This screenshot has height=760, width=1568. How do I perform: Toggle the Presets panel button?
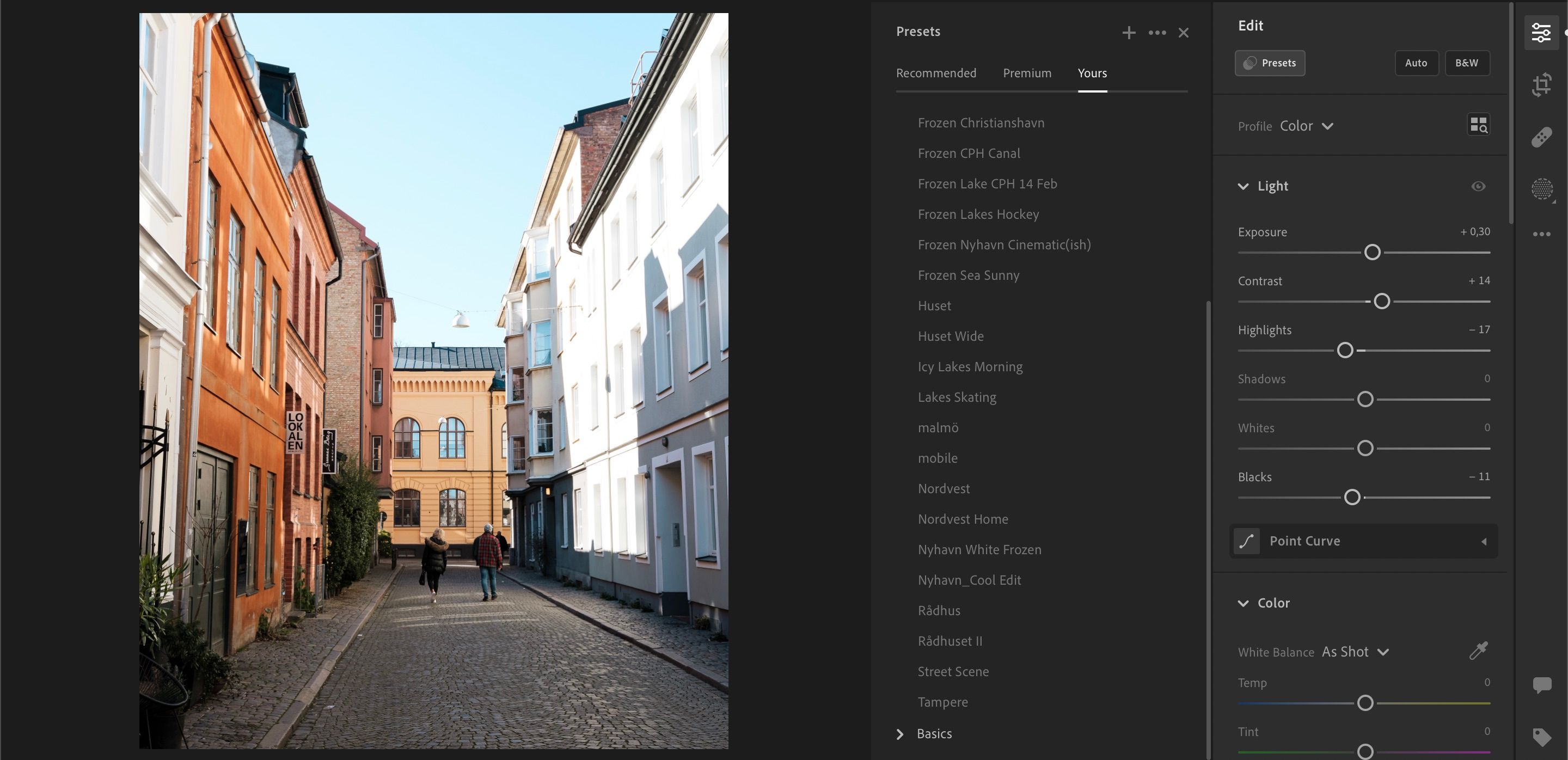(x=1270, y=63)
